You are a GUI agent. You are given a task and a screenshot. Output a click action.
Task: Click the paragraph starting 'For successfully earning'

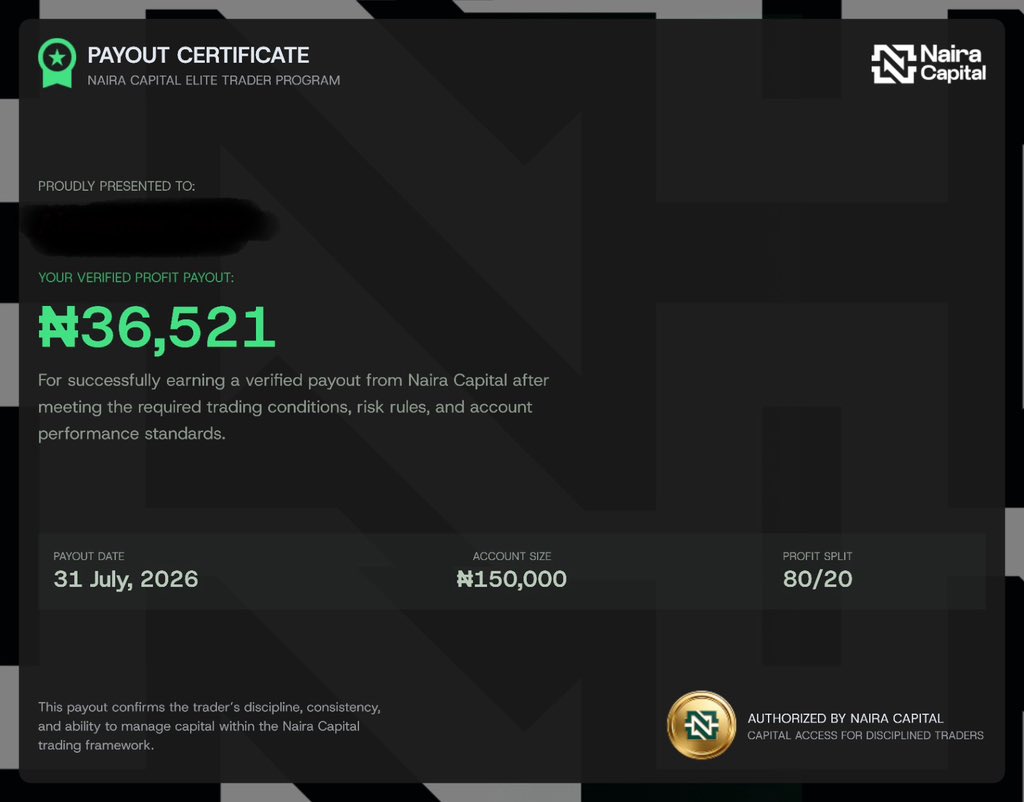click(293, 407)
